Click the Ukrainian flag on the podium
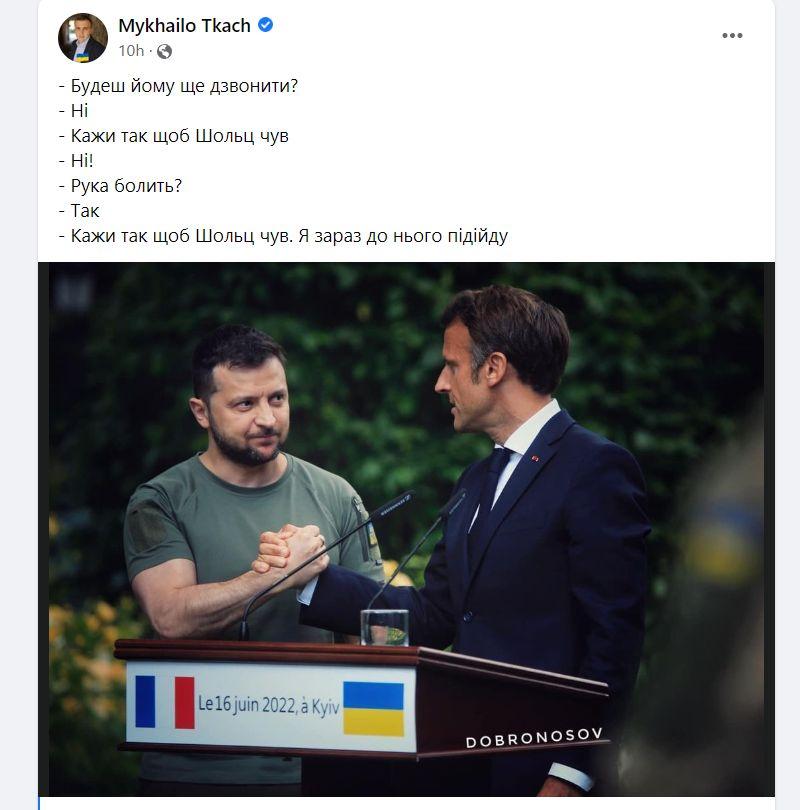 373,708
